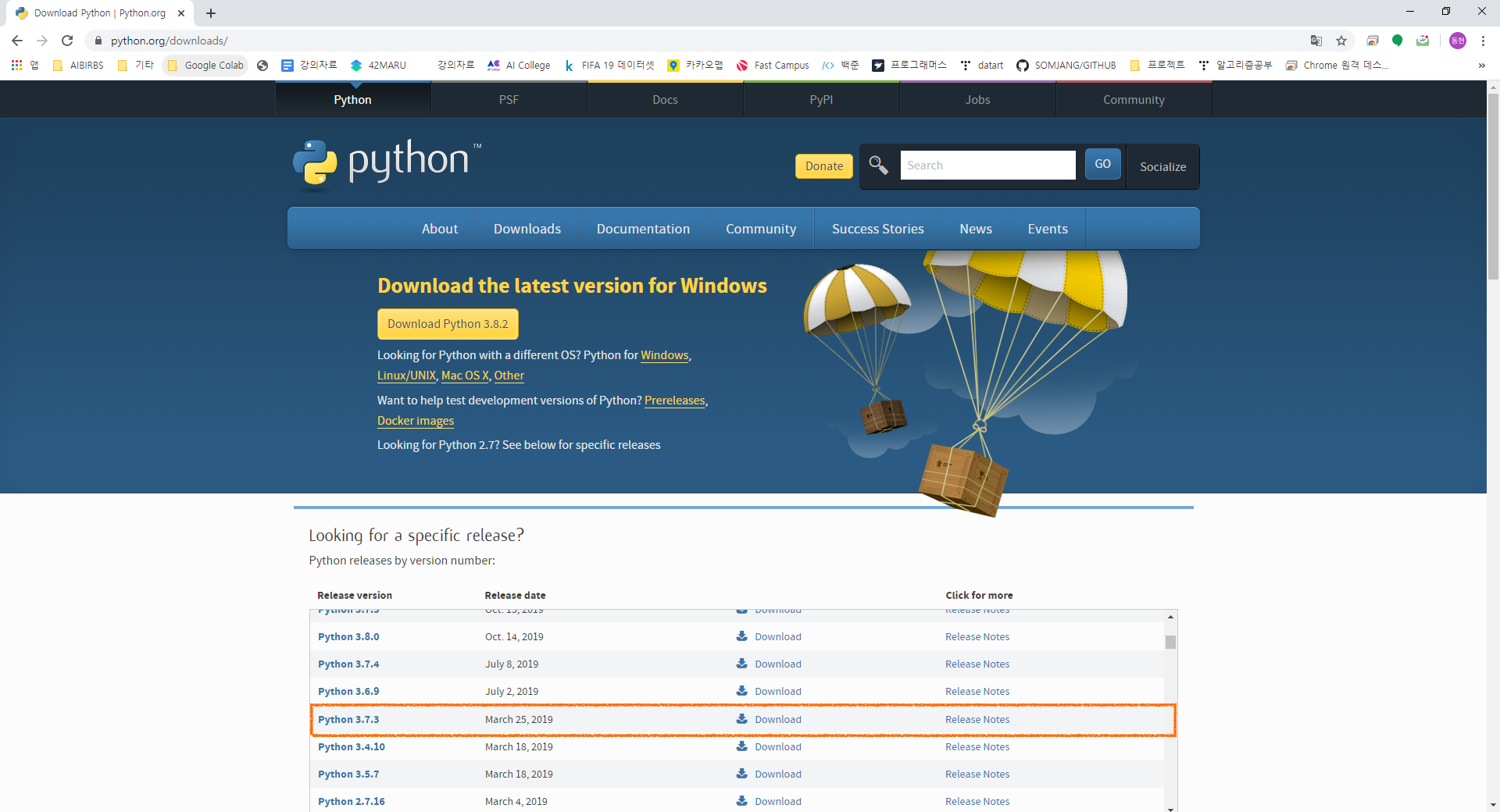
Task: Open the FIFA 19 데이터셋 bookmark
Action: 609,66
